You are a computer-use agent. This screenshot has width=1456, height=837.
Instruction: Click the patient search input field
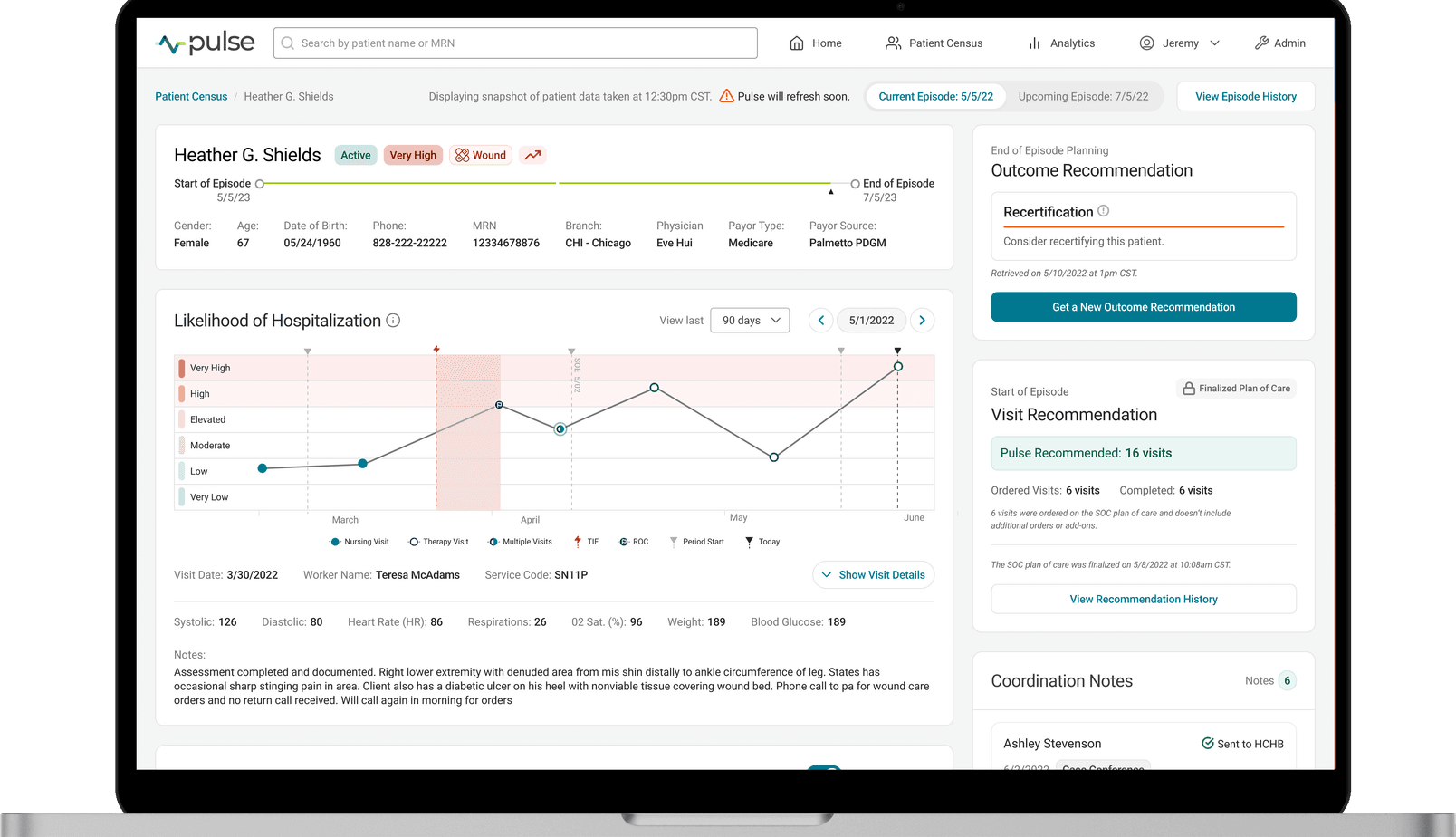coord(515,43)
